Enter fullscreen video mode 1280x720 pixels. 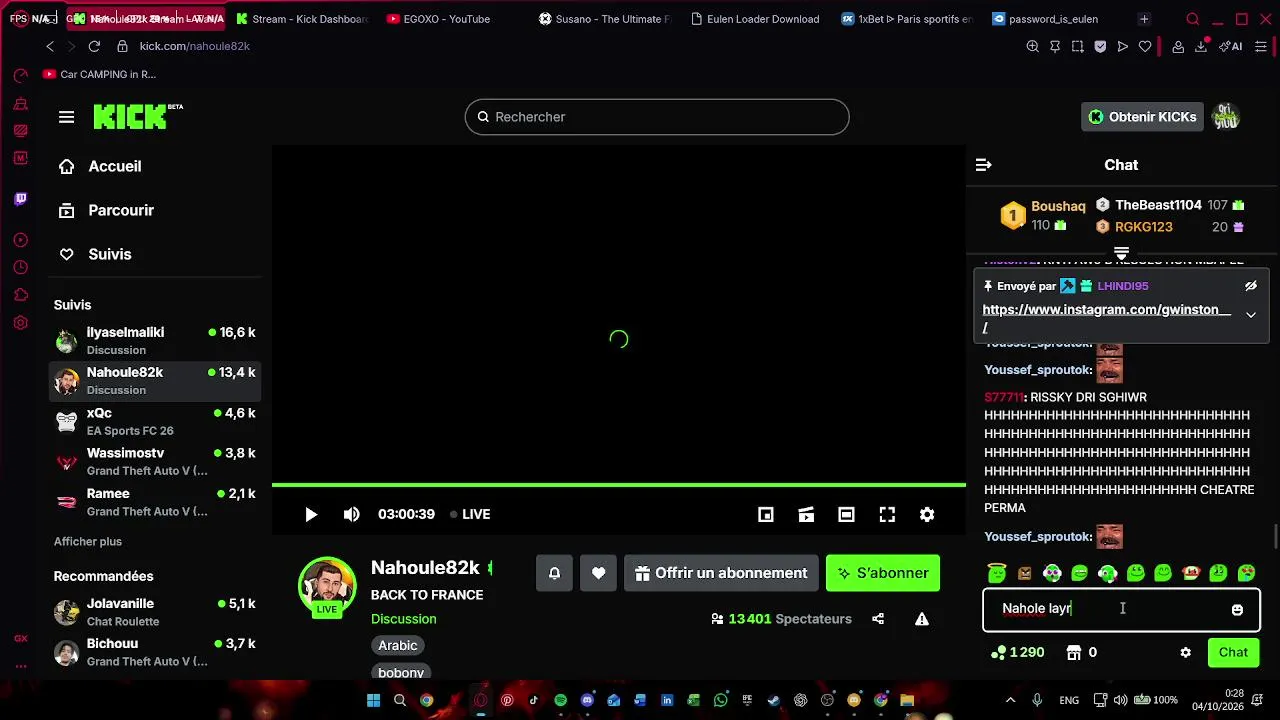tap(887, 514)
